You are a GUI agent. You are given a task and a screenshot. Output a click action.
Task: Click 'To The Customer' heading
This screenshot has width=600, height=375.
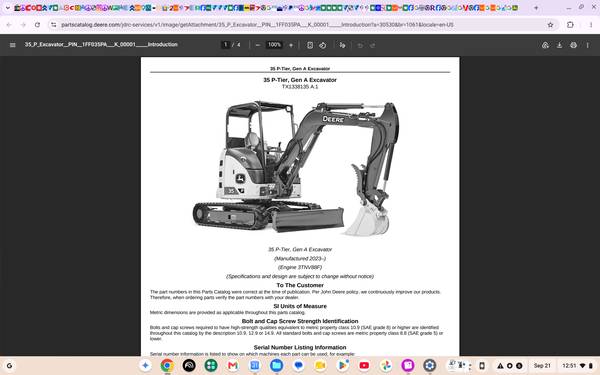(x=300, y=285)
